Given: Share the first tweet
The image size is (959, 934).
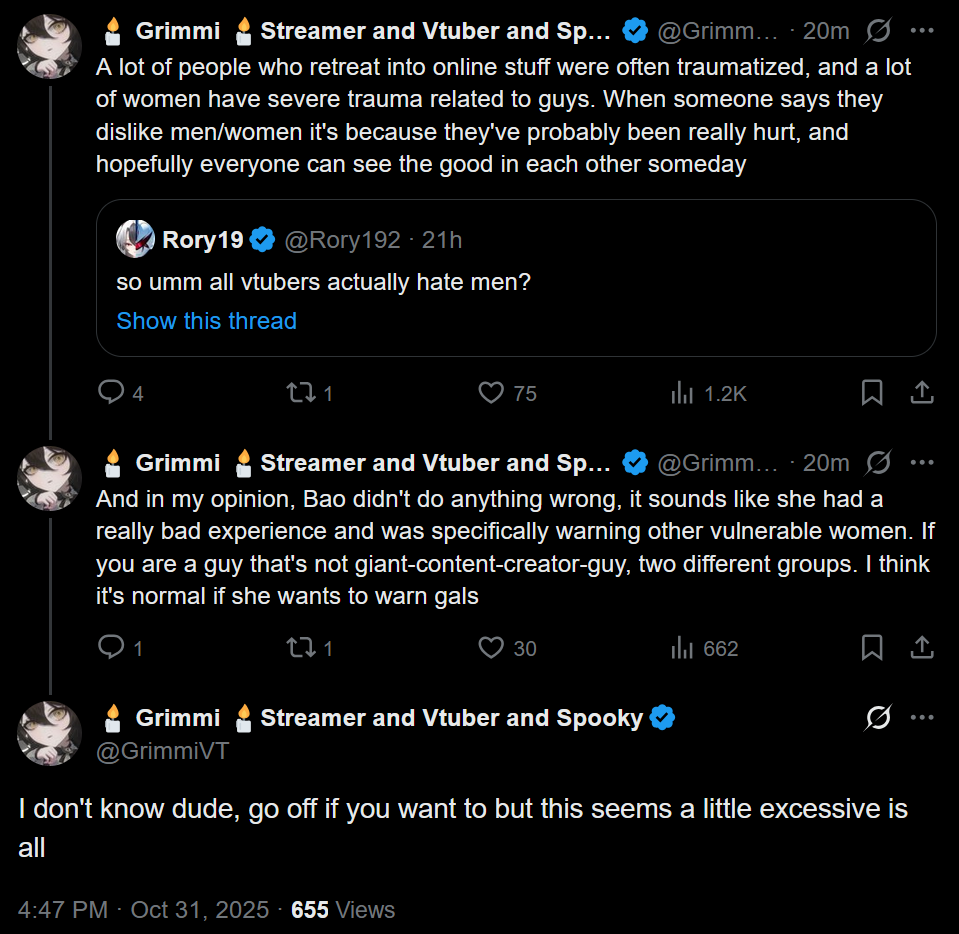Looking at the screenshot, I should (922, 393).
